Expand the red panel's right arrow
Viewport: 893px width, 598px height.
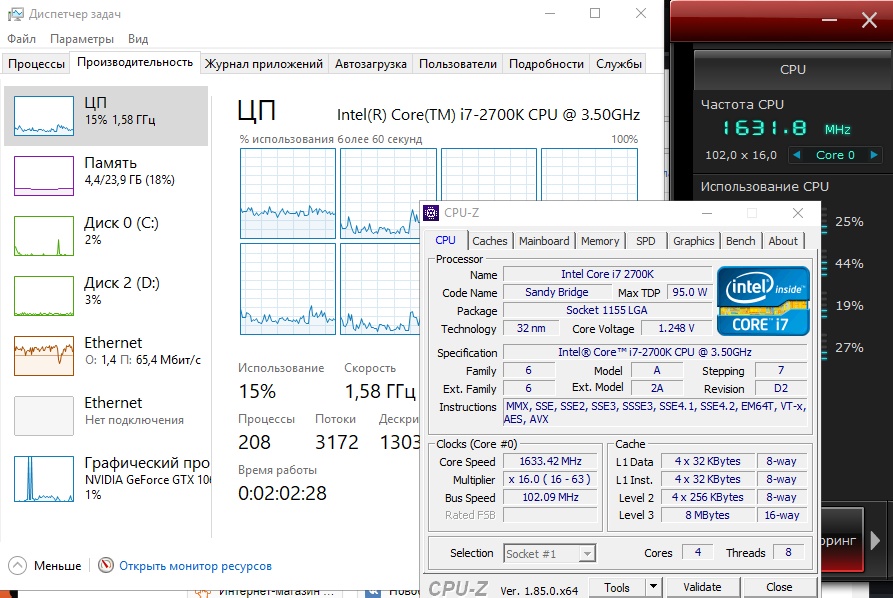click(x=875, y=540)
